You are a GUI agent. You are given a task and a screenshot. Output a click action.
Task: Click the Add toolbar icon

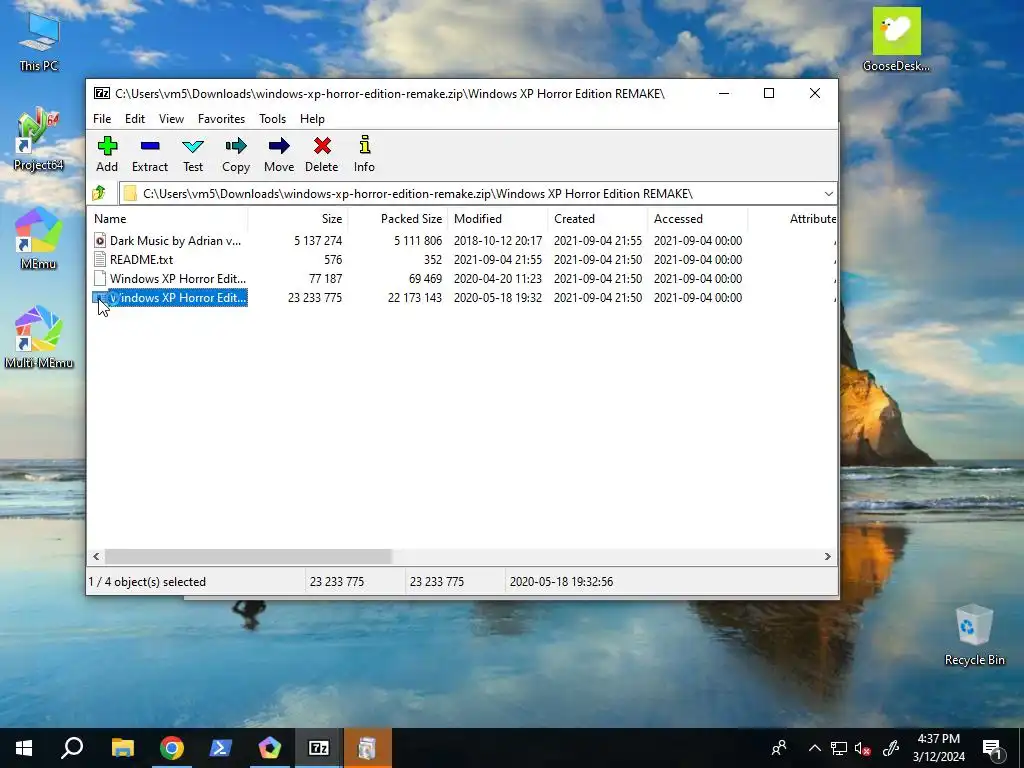tap(107, 154)
